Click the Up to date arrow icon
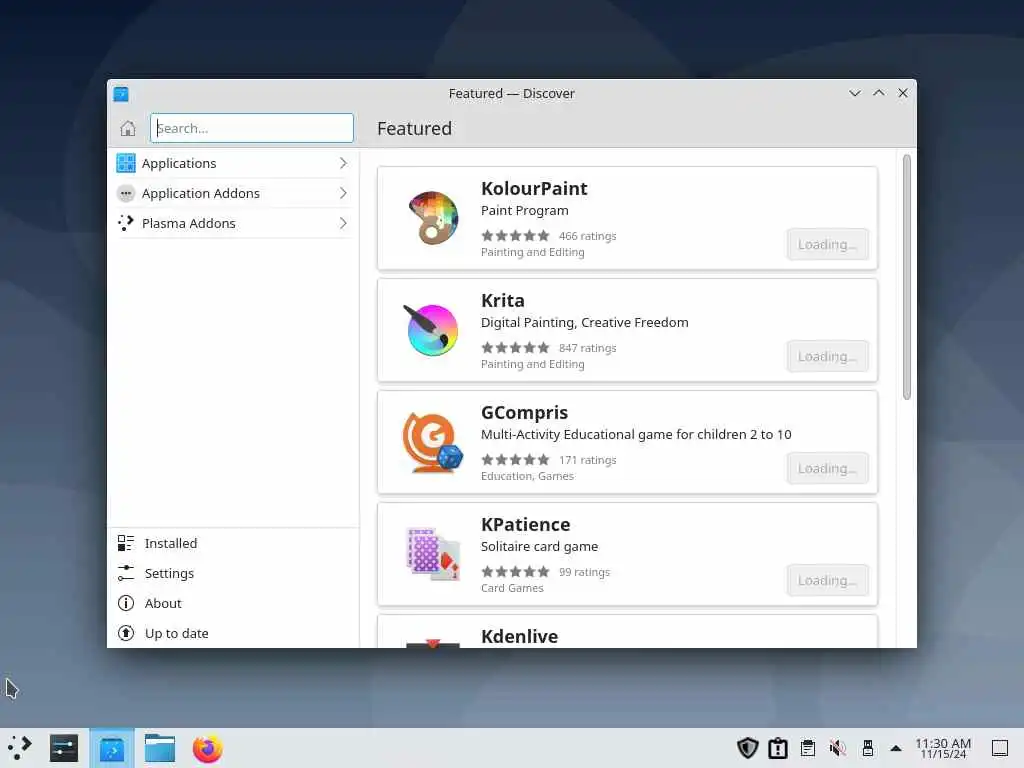The image size is (1024, 768). point(125,633)
